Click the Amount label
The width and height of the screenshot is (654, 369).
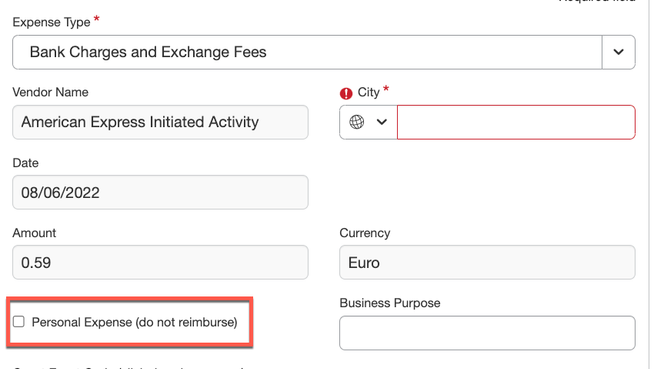(34, 233)
